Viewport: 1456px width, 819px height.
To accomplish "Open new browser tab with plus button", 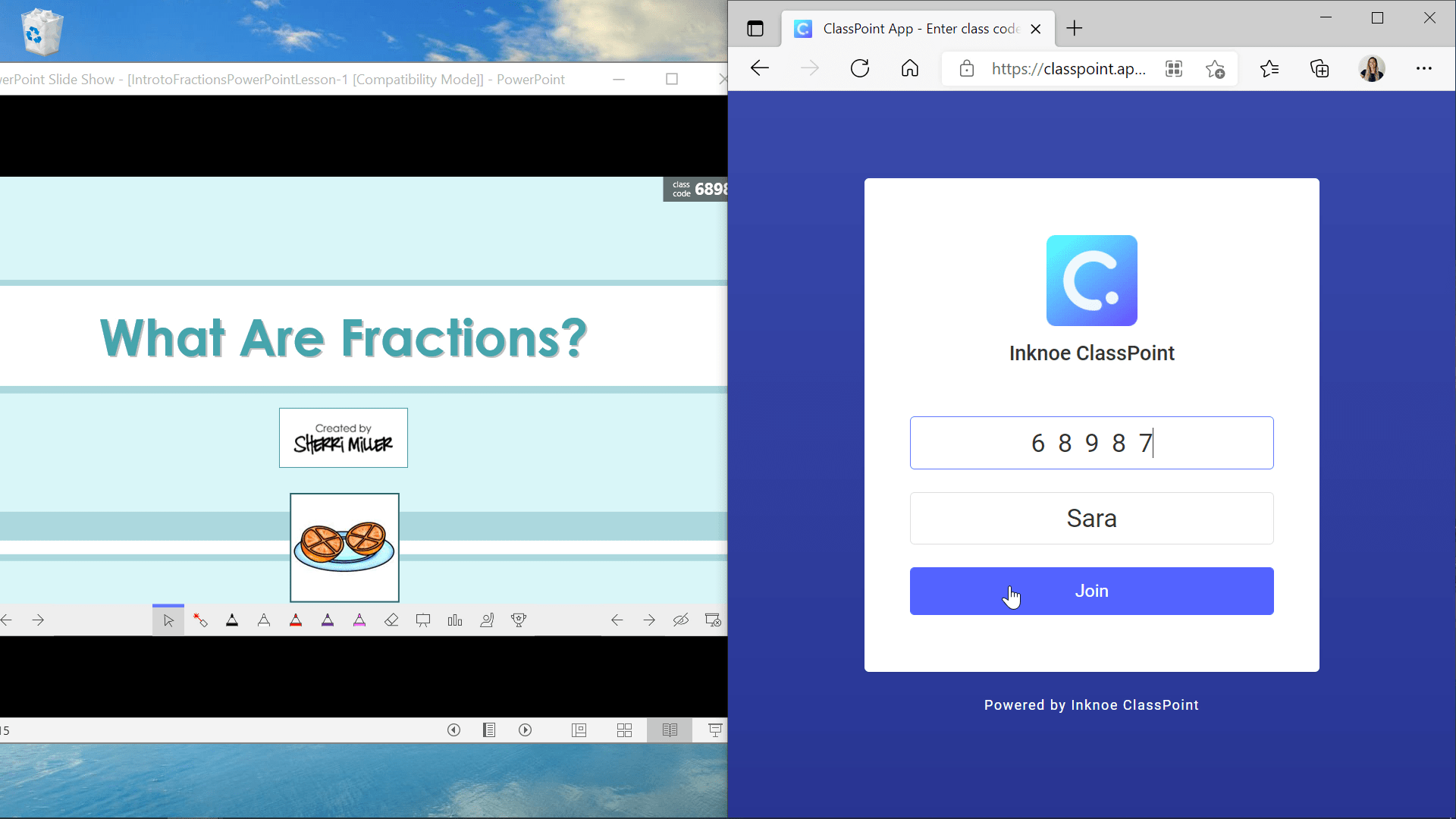I will point(1075,28).
